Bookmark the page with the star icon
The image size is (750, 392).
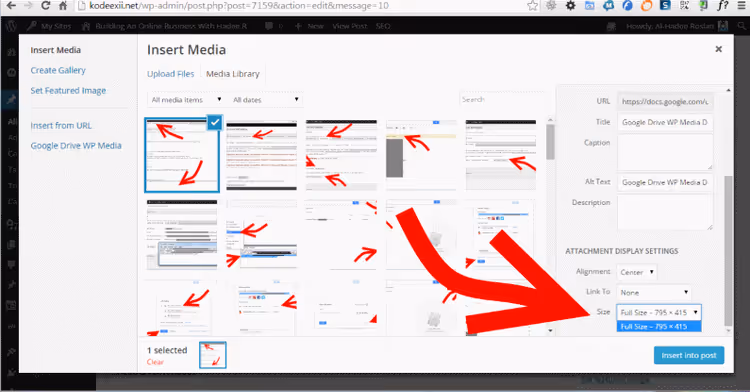click(x=532, y=6)
